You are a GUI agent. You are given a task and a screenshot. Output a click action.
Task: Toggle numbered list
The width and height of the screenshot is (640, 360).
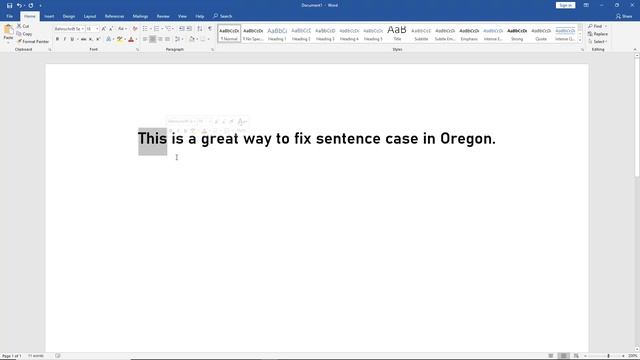tap(156, 29)
